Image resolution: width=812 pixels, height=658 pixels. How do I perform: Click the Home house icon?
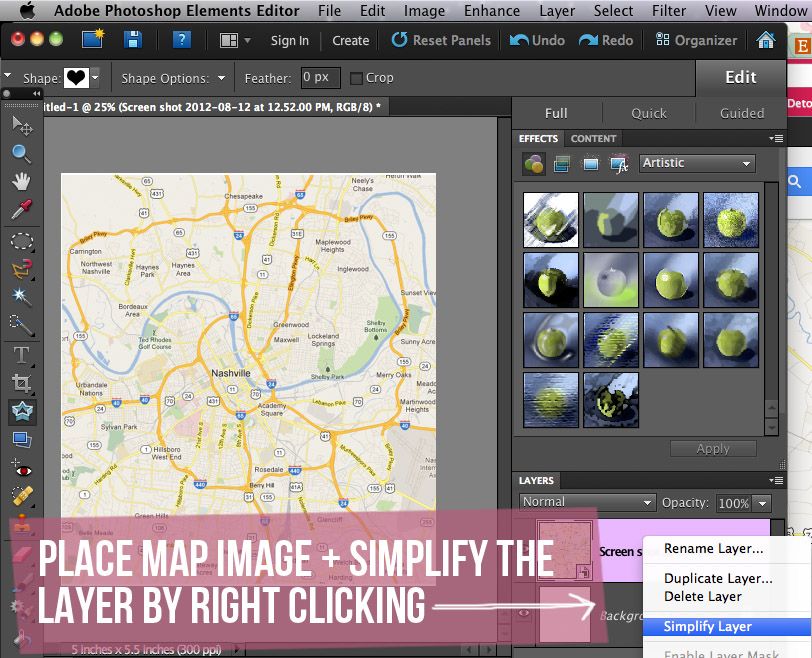[x=766, y=40]
